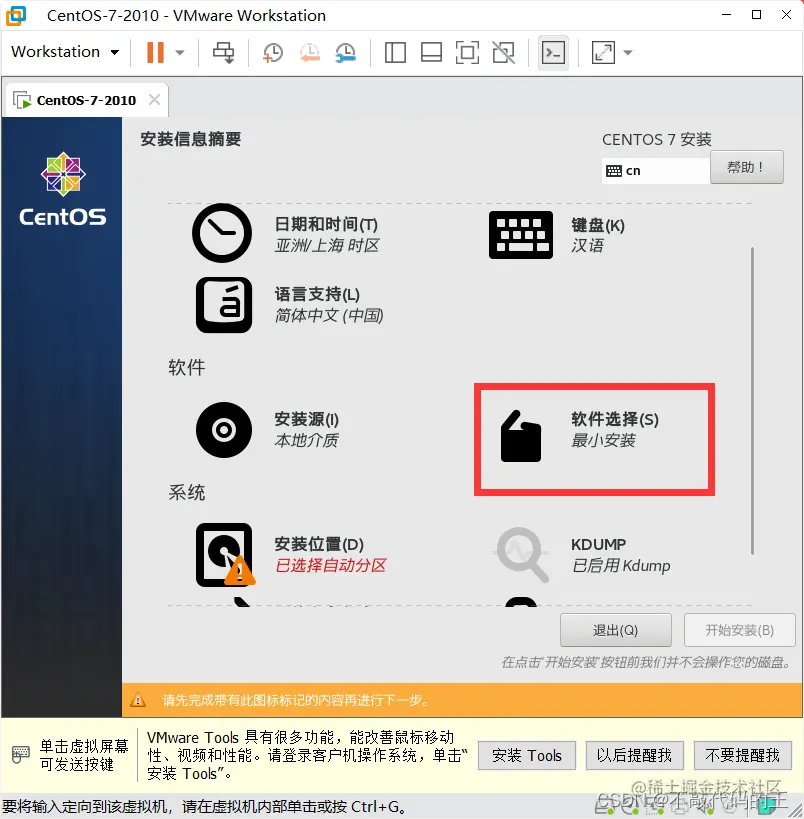804x819 pixels.
Task: Open 语言支持 language support settings
Action: click(289, 305)
